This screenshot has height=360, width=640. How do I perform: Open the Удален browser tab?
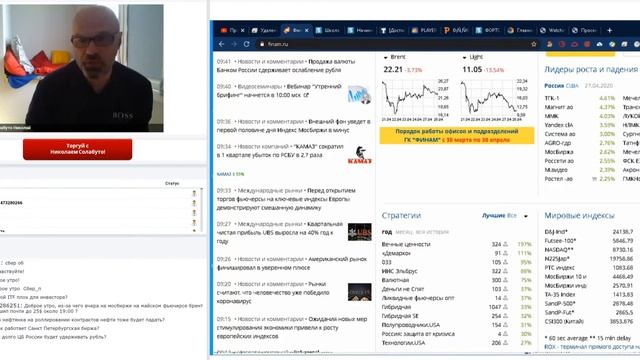coord(264,30)
